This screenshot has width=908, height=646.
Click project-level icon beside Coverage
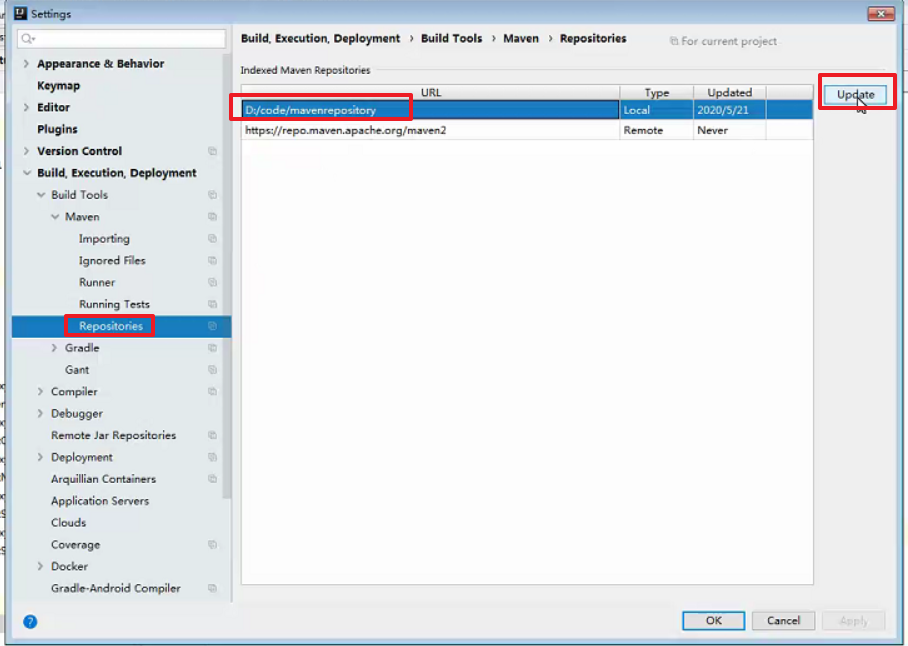click(213, 545)
